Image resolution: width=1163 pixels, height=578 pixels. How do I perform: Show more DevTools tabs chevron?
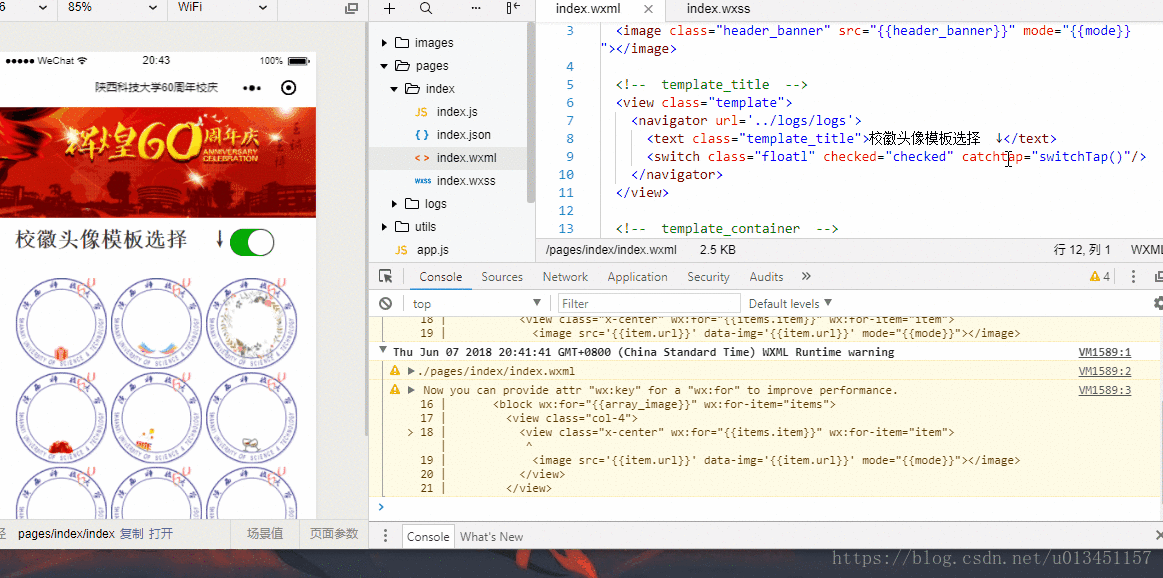click(x=806, y=276)
